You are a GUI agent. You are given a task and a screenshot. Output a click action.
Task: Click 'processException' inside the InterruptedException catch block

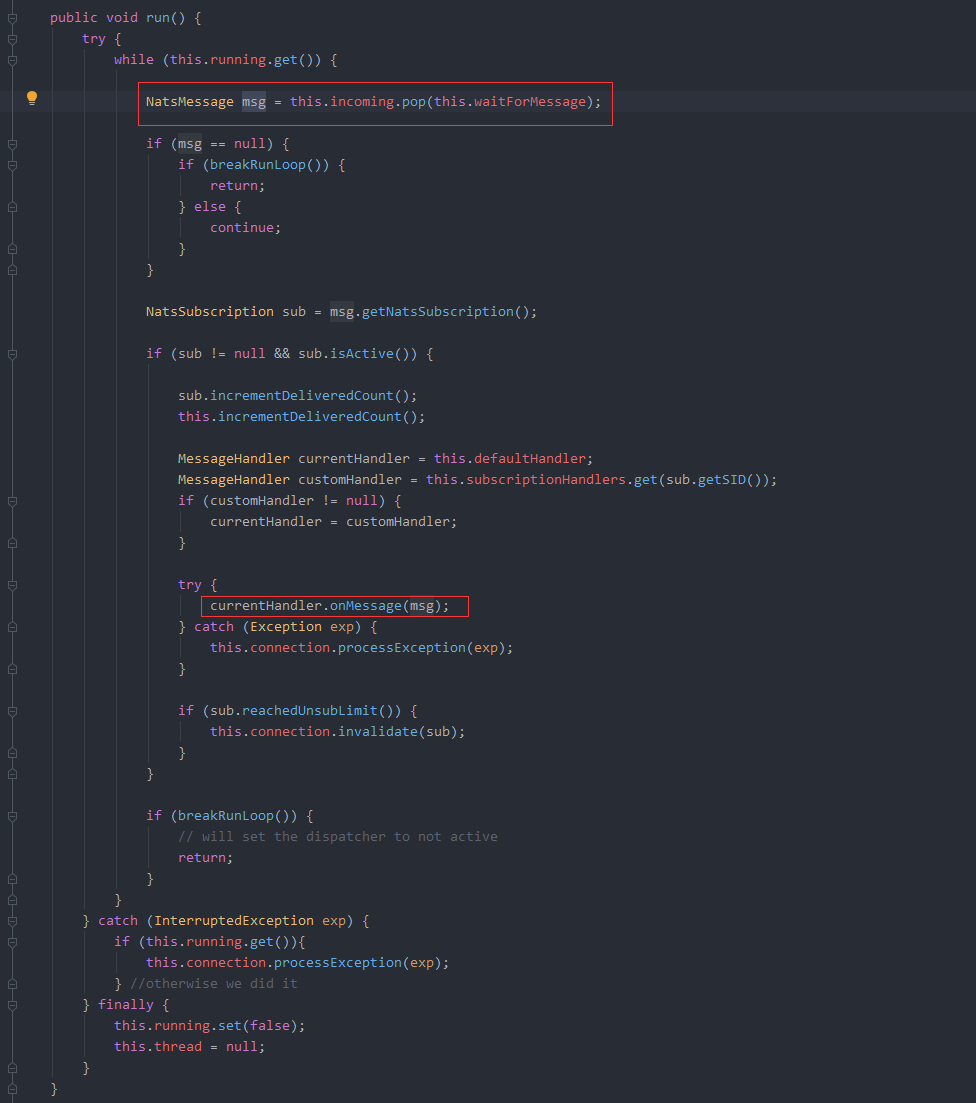click(337, 963)
